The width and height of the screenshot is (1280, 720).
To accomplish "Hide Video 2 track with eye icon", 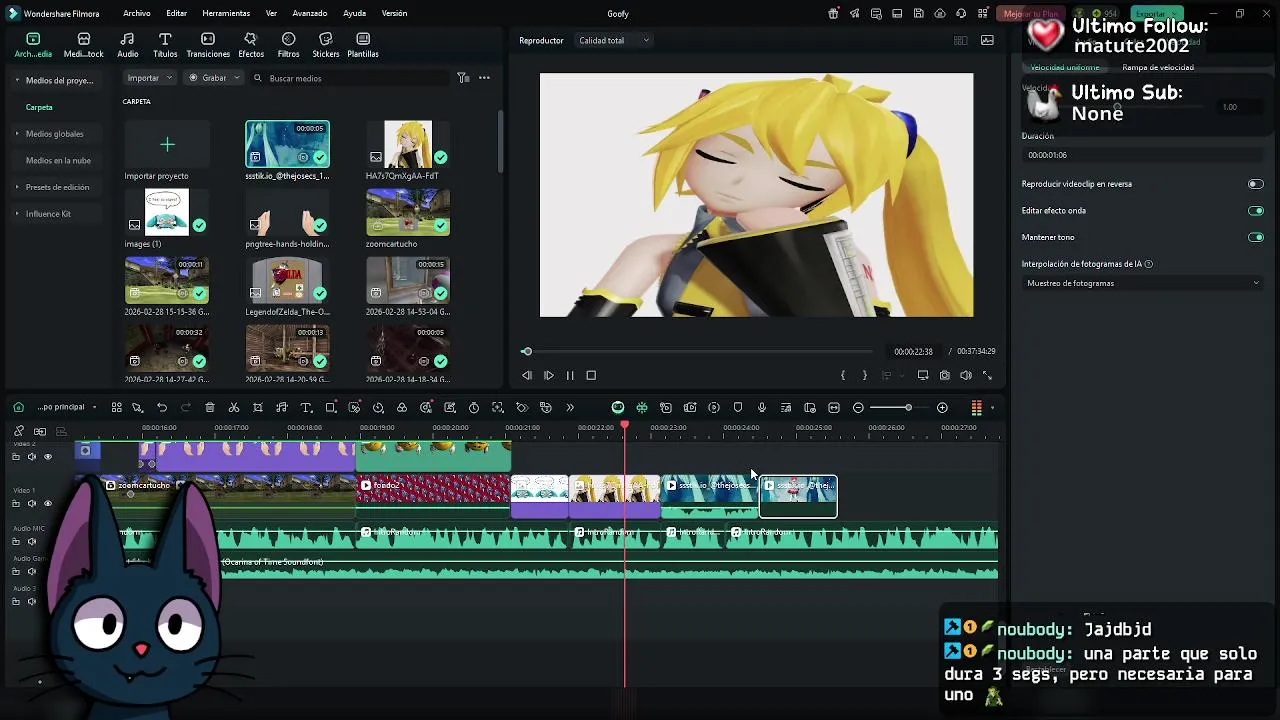I will pos(48,457).
